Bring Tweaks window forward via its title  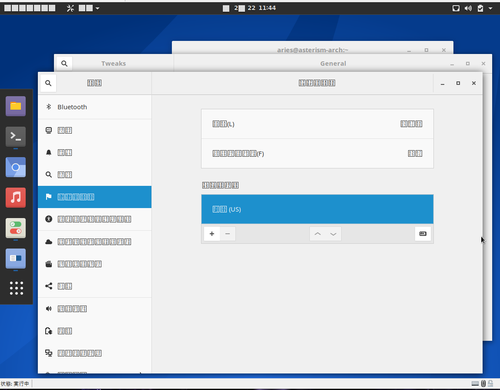click(x=114, y=63)
